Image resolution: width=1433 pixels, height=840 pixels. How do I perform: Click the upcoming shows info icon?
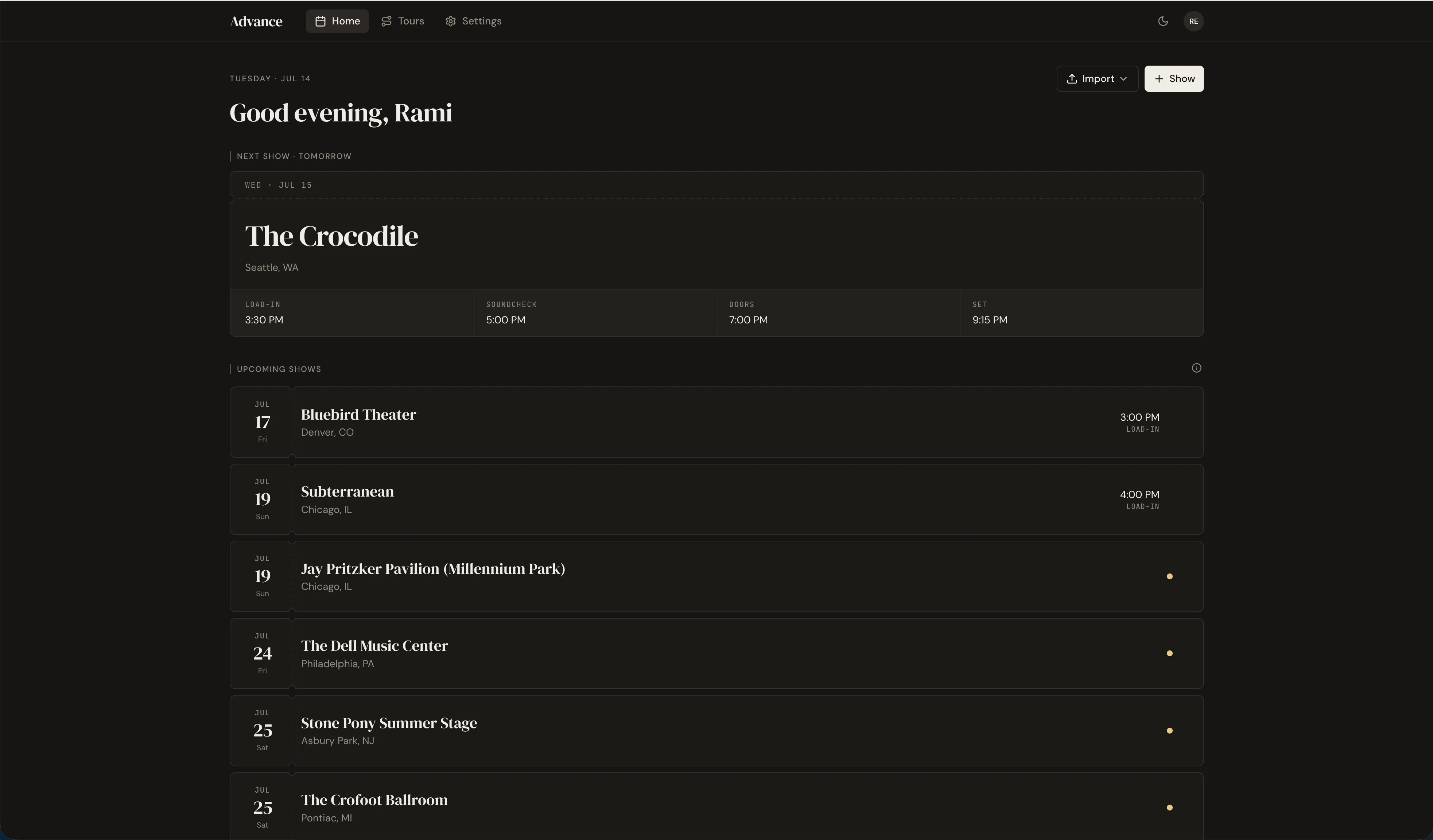coord(1196,368)
